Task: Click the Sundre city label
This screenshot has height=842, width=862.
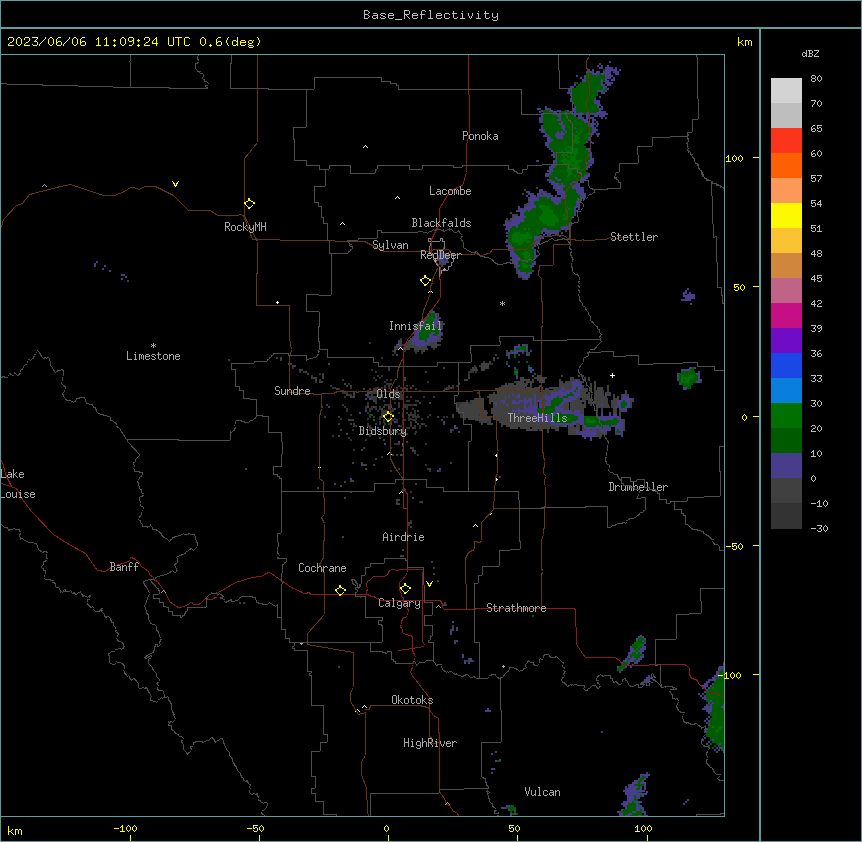Action: click(x=292, y=391)
